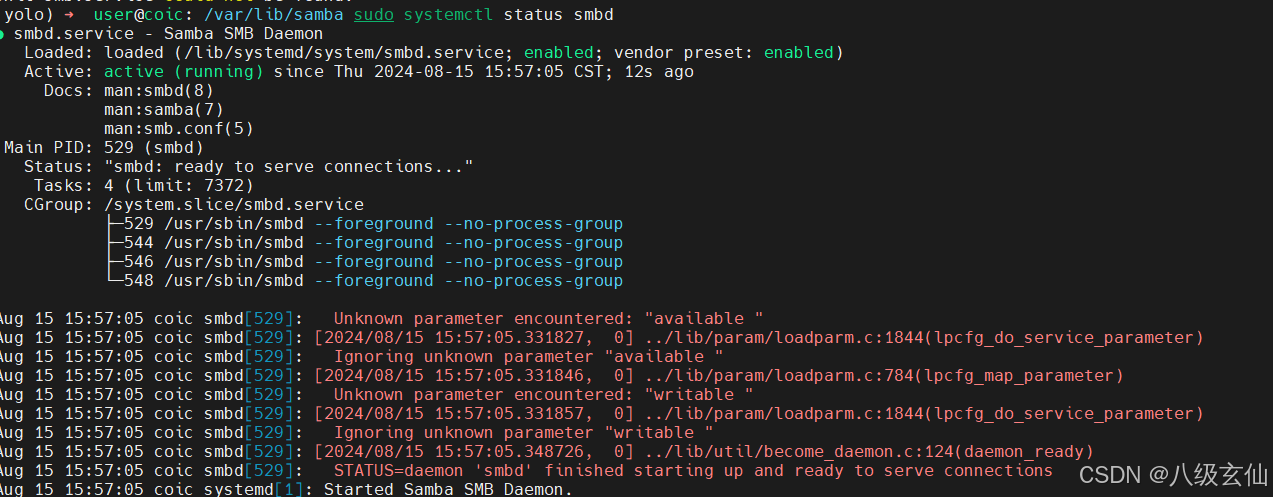Image resolution: width=1273 pixels, height=497 pixels.
Task: Select 'smbd.service - Samba SMB Daemon' heading
Action: 168,34
